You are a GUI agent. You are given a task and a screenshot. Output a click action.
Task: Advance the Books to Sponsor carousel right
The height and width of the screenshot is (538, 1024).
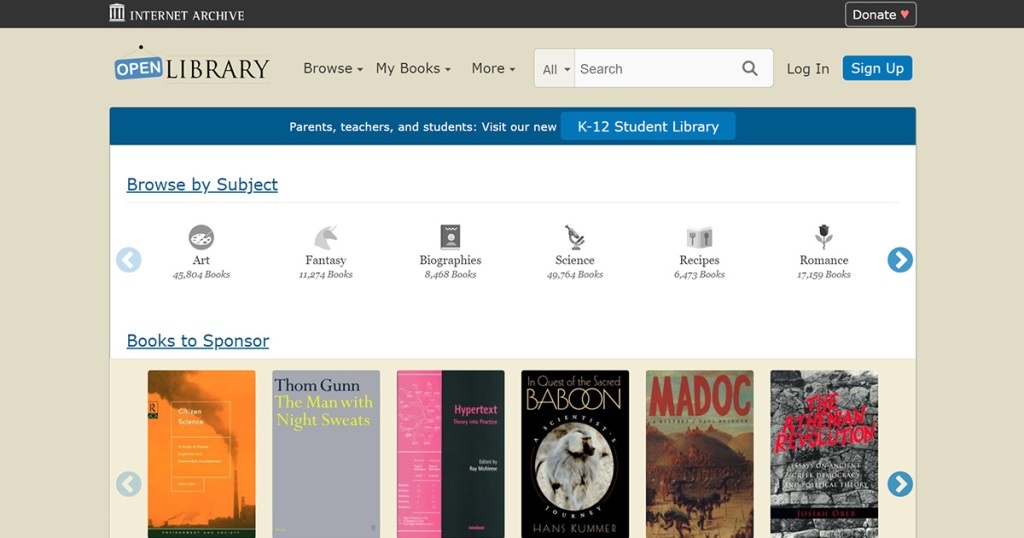tap(900, 484)
